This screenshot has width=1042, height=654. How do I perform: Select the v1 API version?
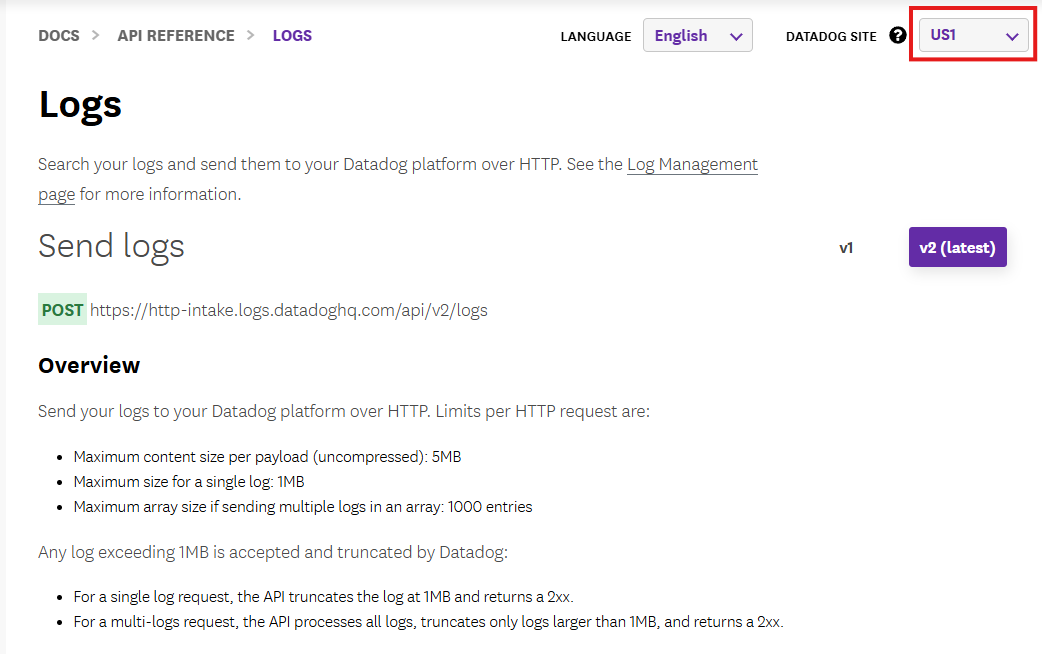[x=847, y=247]
